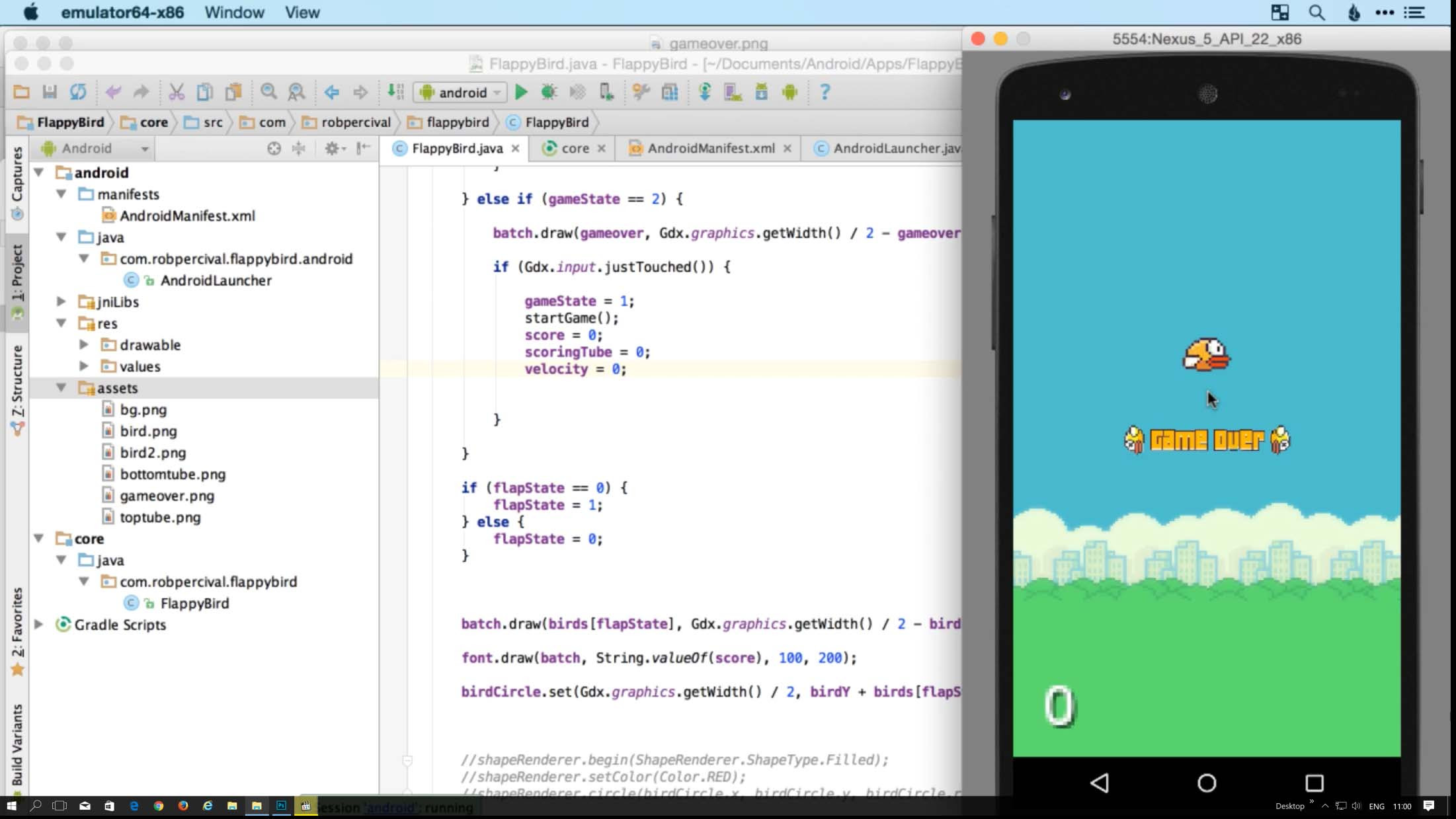This screenshot has height=819, width=1456.
Task: Click the Open folder toolbar icon
Action: point(21,92)
